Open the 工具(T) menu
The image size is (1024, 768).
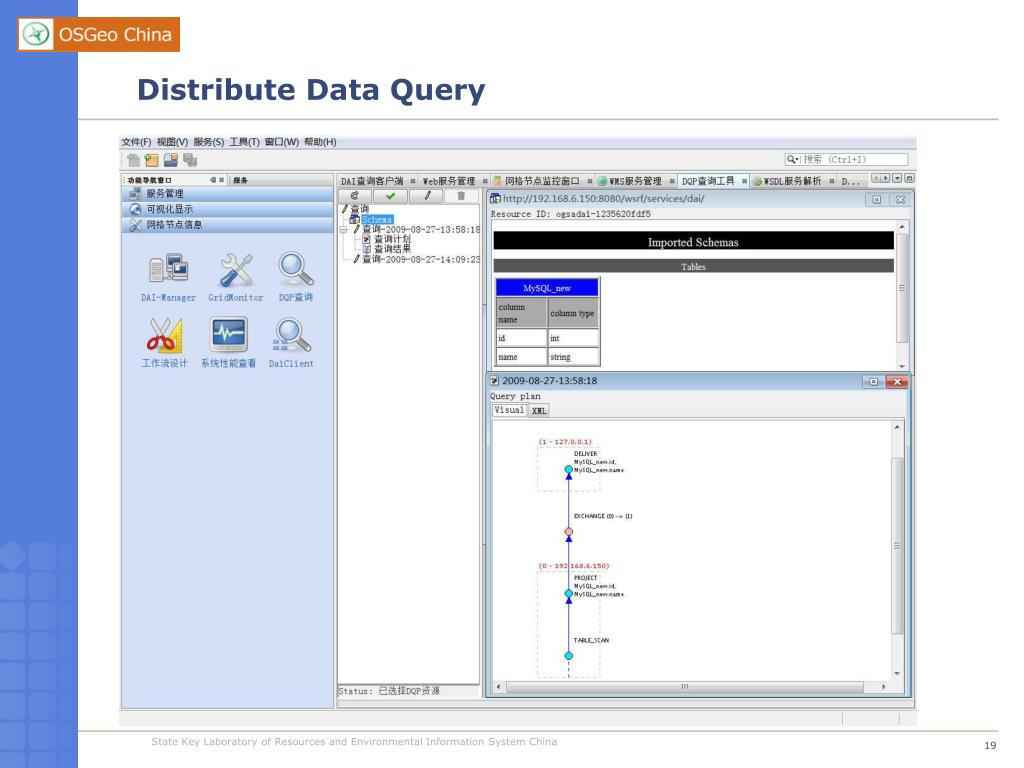(x=244, y=142)
